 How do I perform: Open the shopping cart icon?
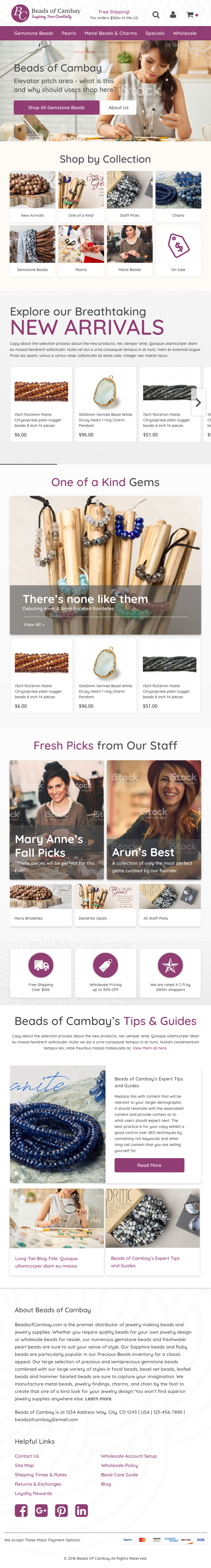190,15
